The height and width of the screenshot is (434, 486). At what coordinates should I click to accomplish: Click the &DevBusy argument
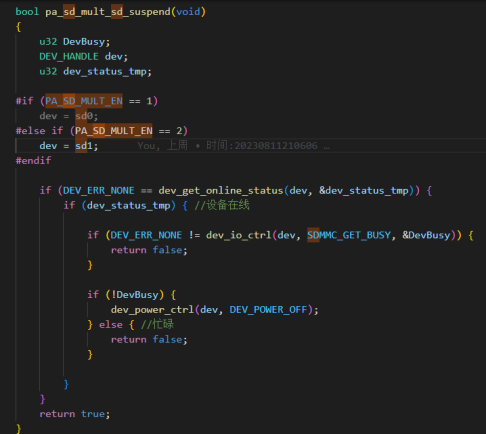point(426,235)
